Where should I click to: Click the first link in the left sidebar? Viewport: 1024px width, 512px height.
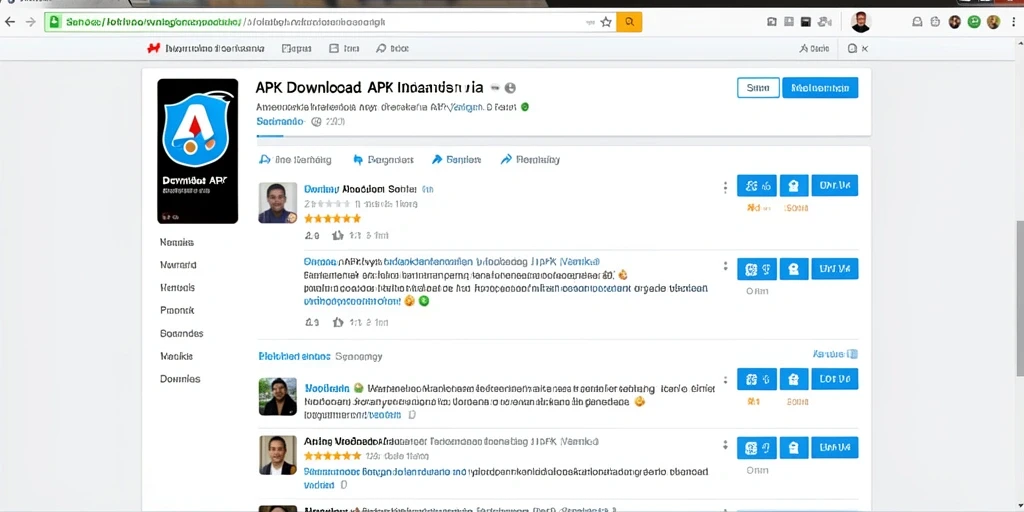[177, 242]
